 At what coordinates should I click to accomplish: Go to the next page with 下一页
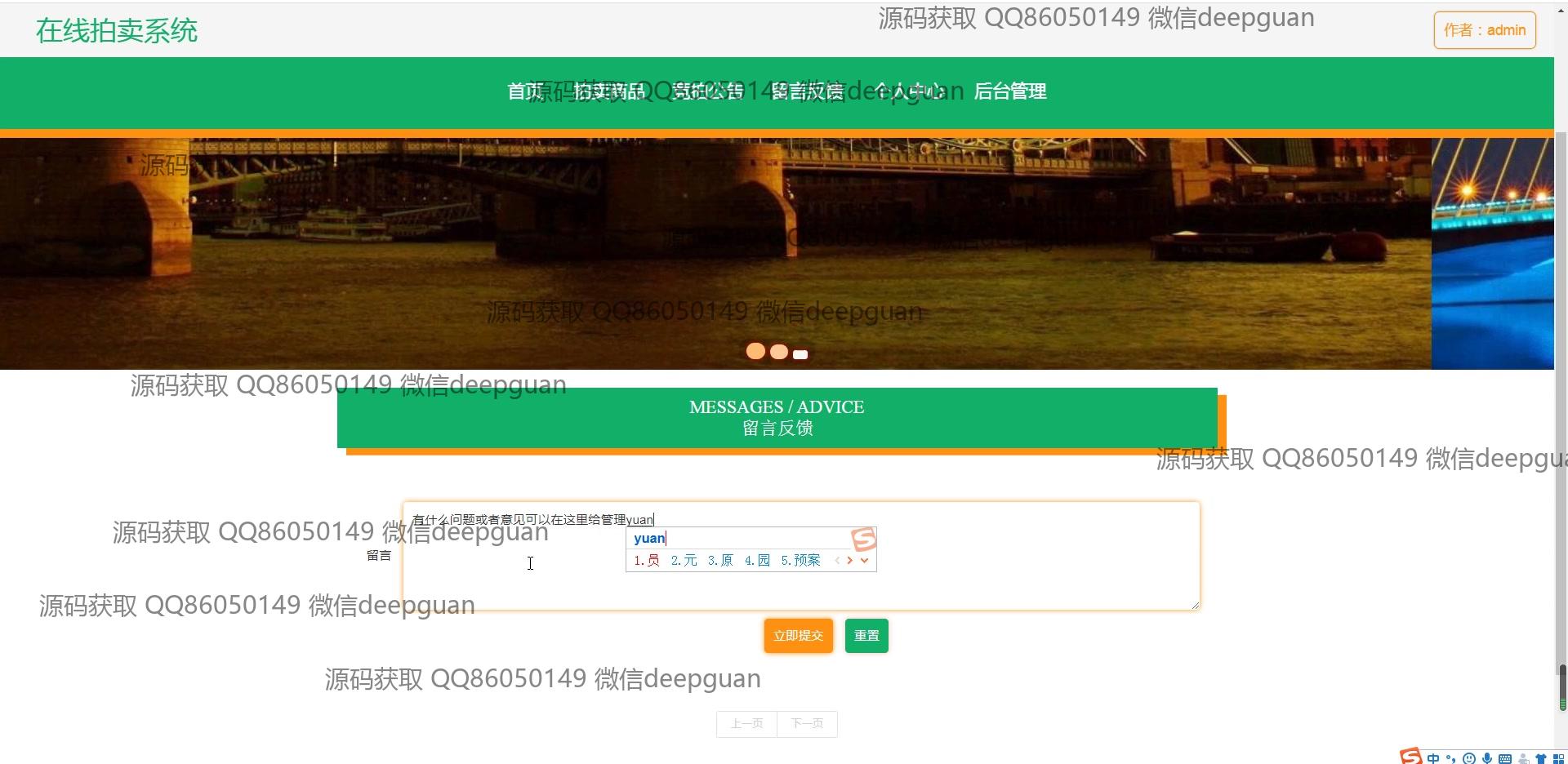point(807,724)
